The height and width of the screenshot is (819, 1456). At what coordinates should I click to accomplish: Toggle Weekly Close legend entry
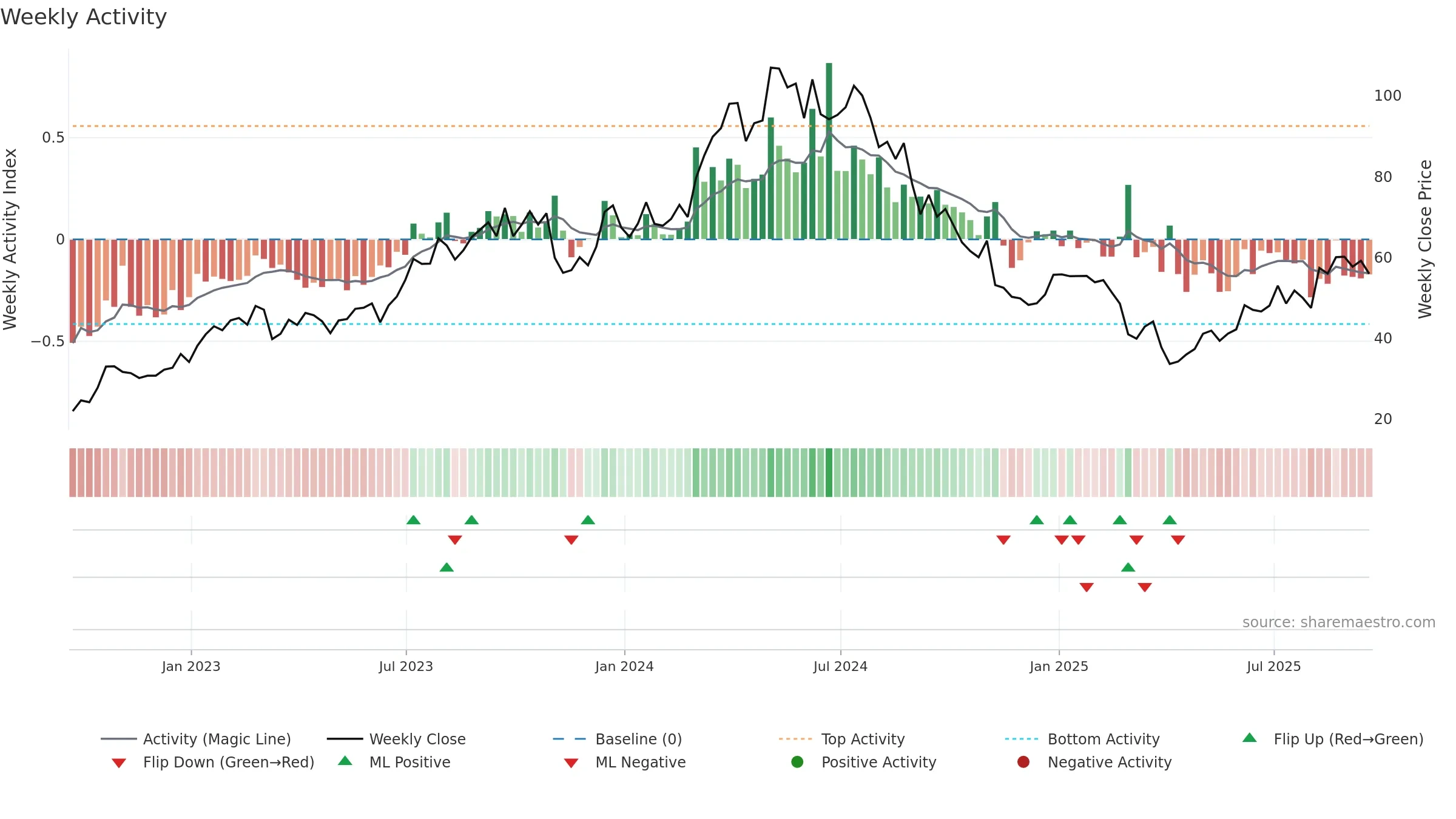coord(396,739)
